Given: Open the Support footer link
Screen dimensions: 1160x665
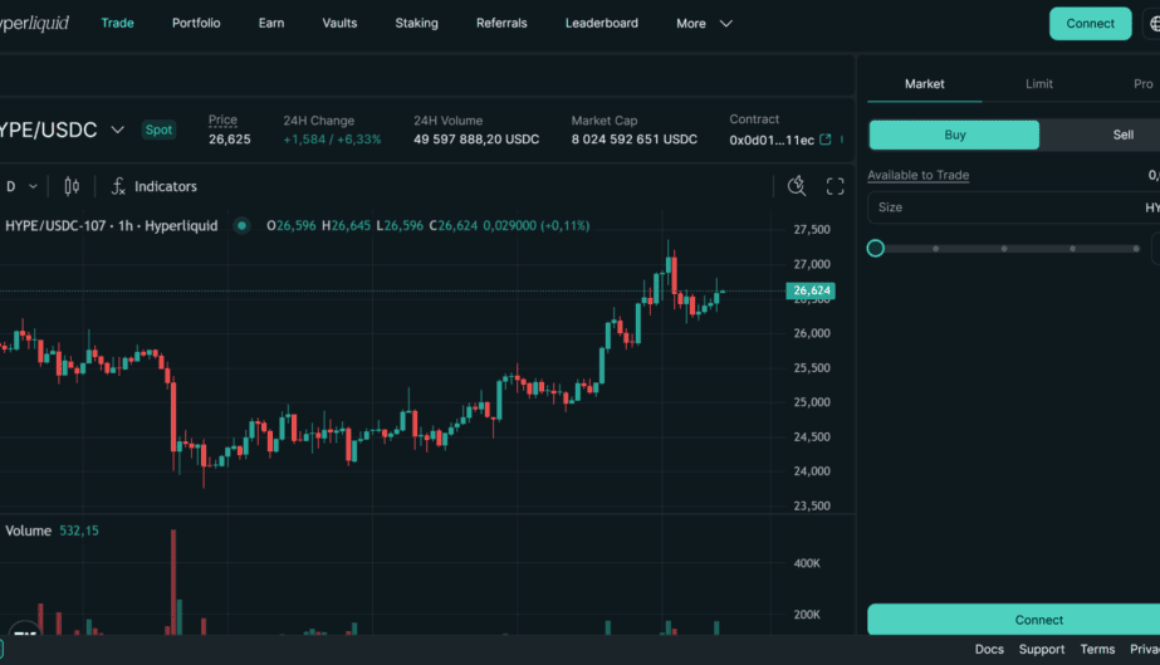Looking at the screenshot, I should (1042, 649).
